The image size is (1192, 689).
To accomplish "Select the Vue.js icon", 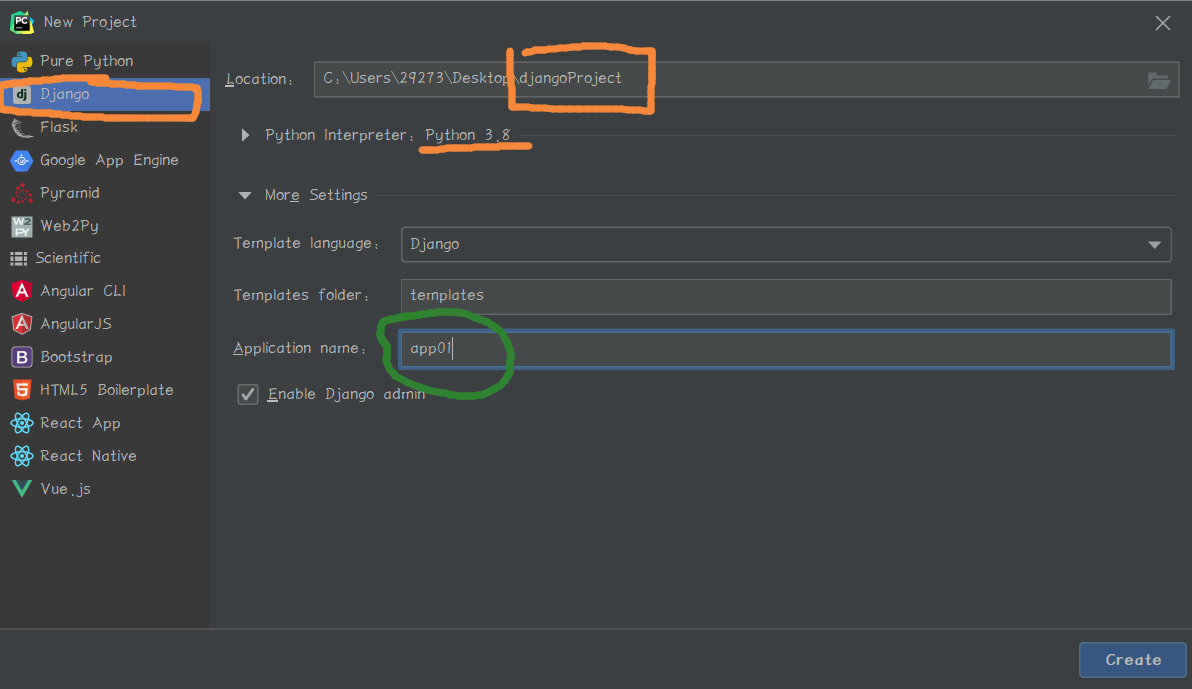I will point(21,489).
